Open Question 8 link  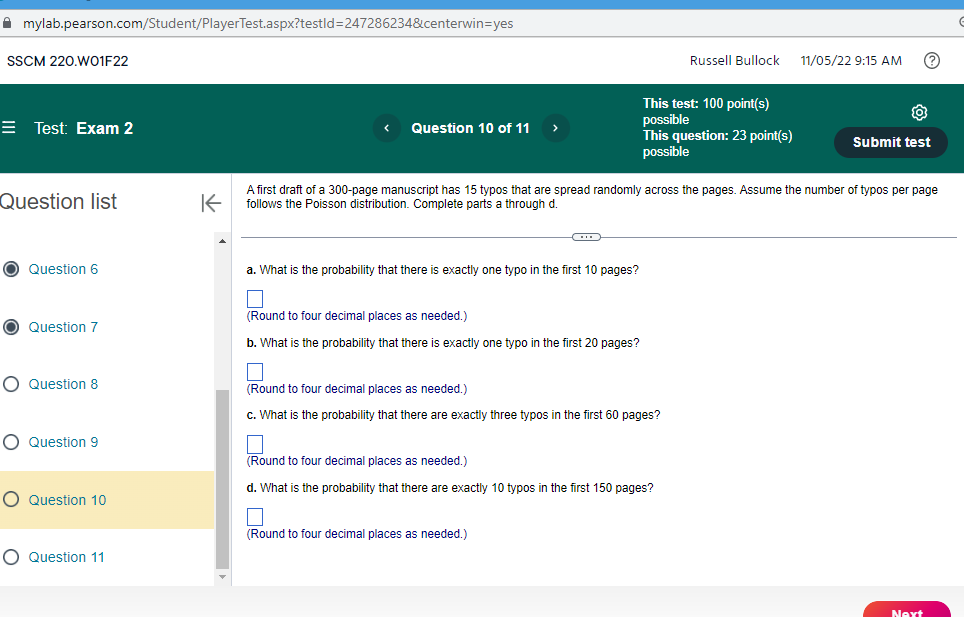pyautogui.click(x=63, y=384)
